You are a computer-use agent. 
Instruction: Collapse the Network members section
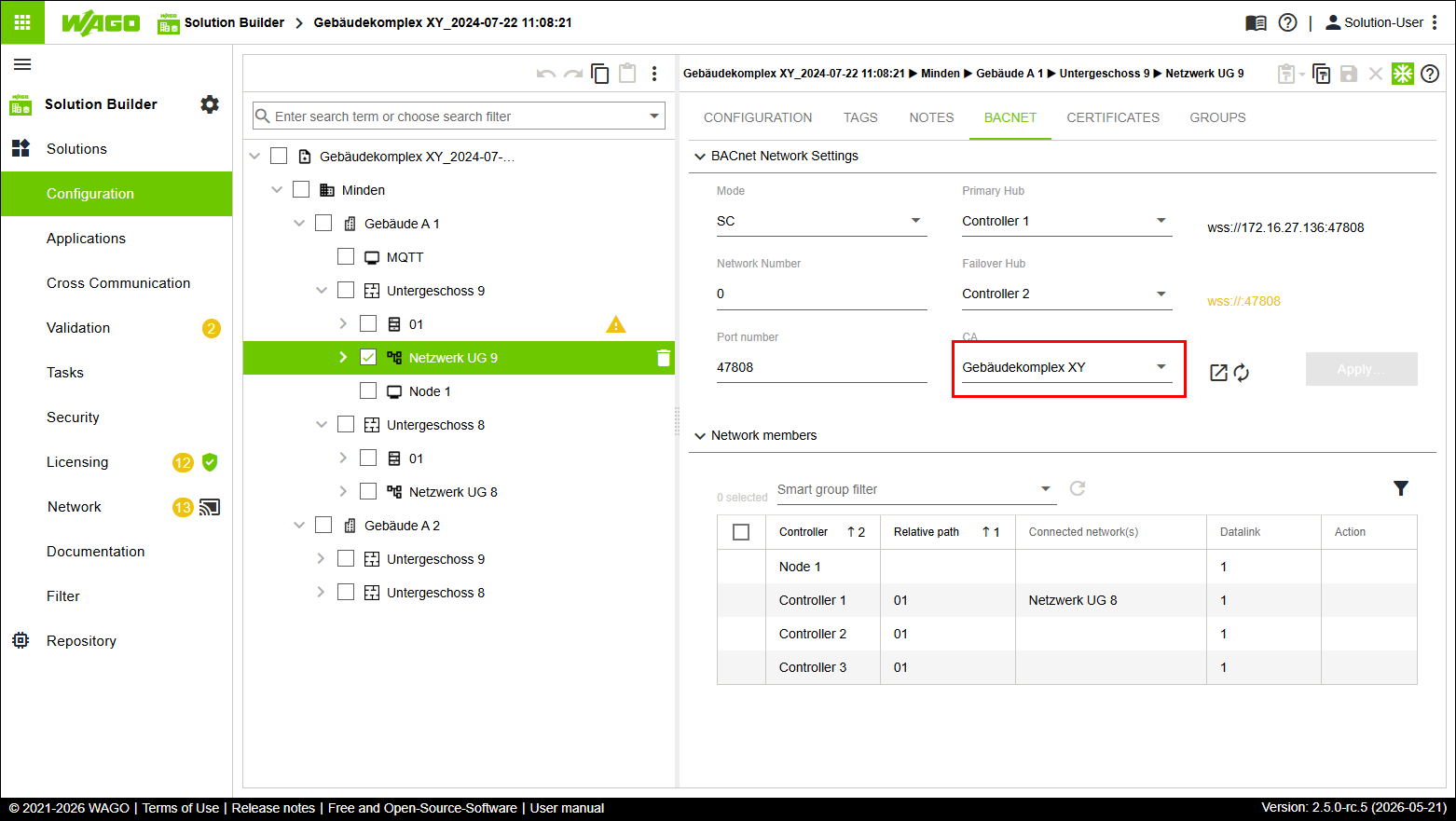pos(700,435)
